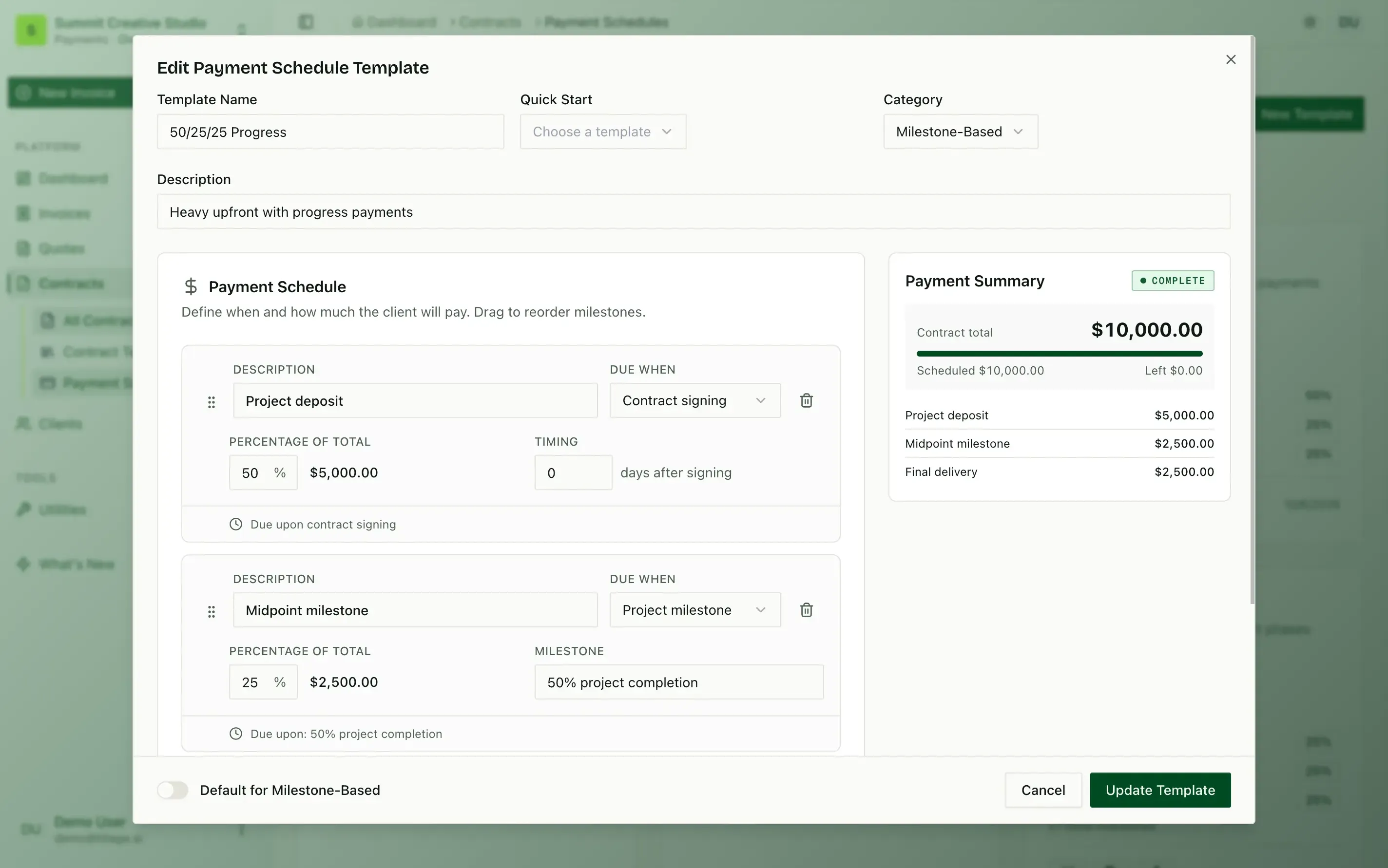Click the Template Name input field
The height and width of the screenshot is (868, 1388).
click(330, 132)
